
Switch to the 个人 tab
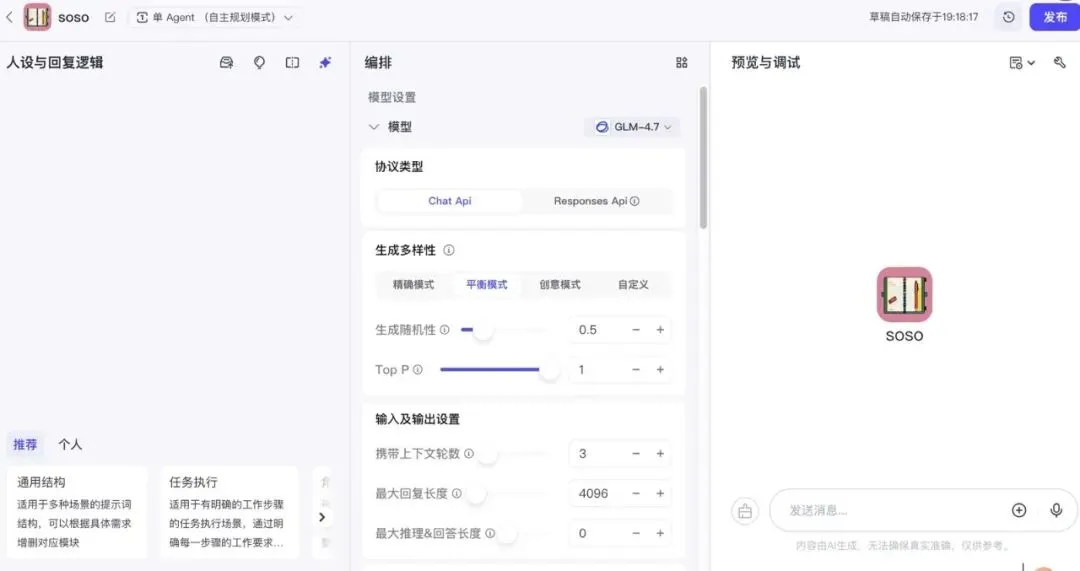pyautogui.click(x=70, y=445)
